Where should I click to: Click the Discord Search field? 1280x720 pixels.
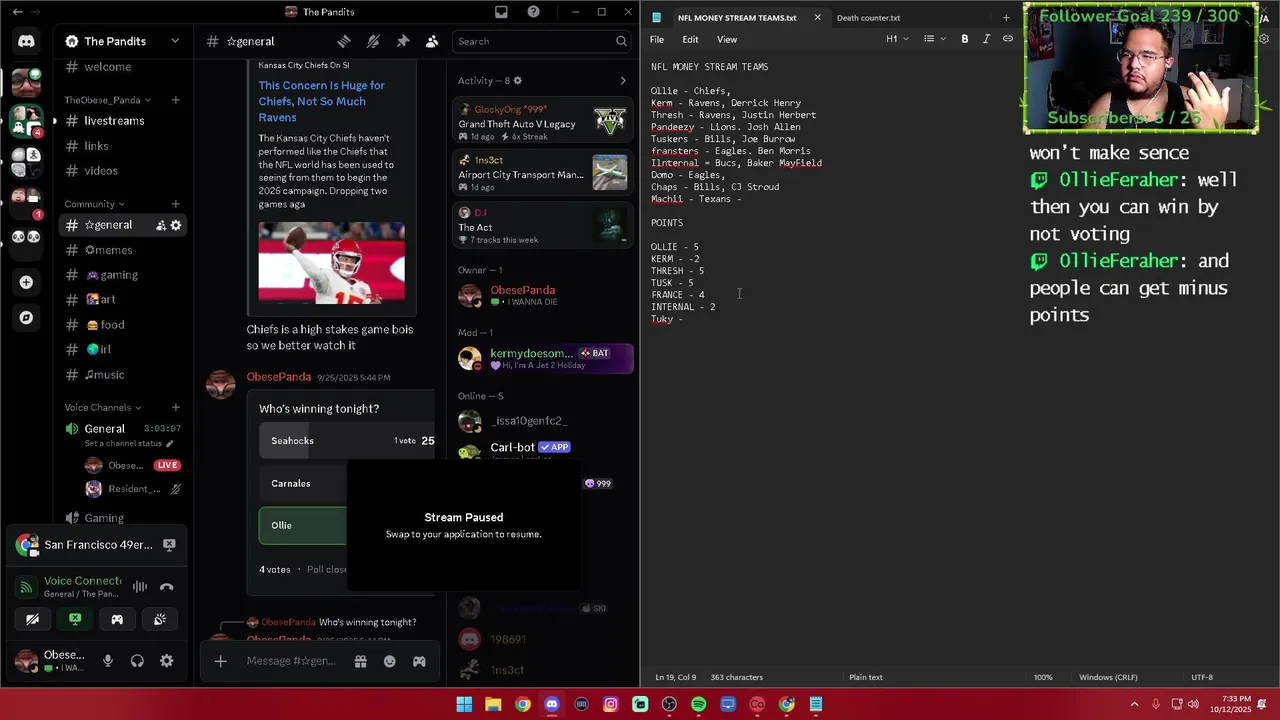click(542, 41)
